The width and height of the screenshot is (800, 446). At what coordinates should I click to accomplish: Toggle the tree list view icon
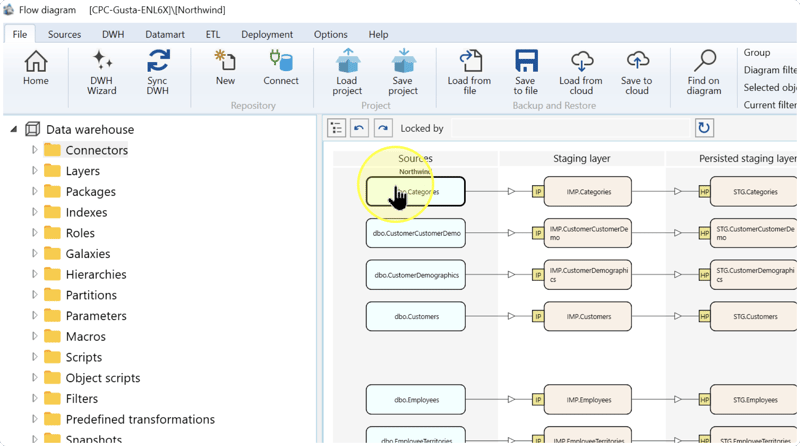337,128
